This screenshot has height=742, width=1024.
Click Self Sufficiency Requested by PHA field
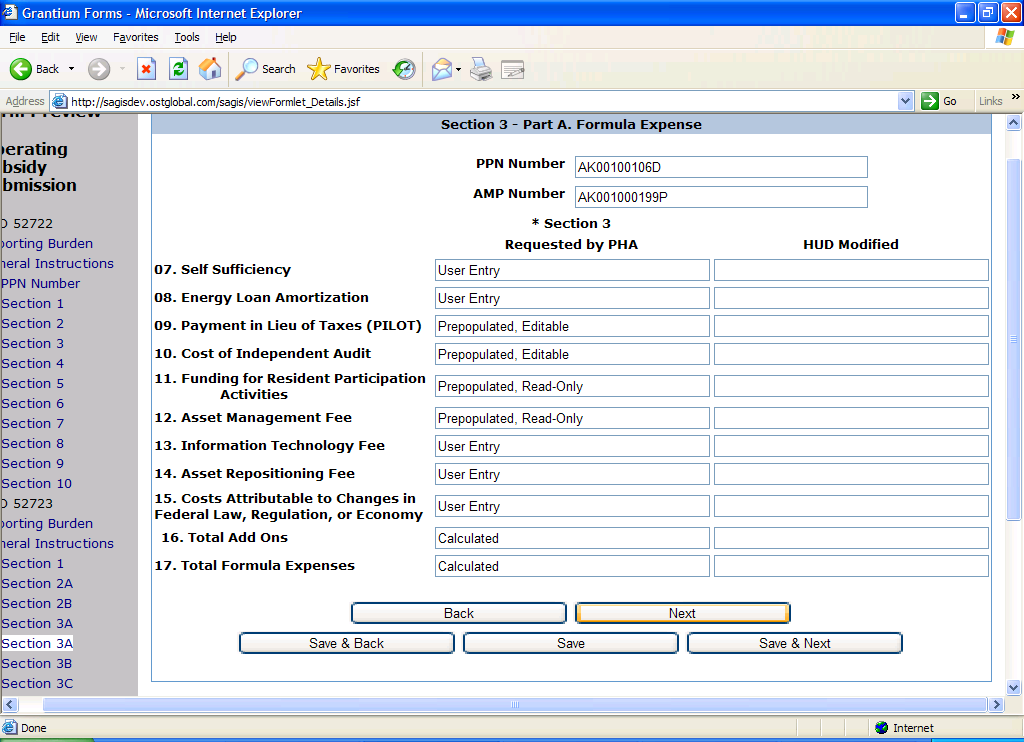pyautogui.click(x=572, y=270)
